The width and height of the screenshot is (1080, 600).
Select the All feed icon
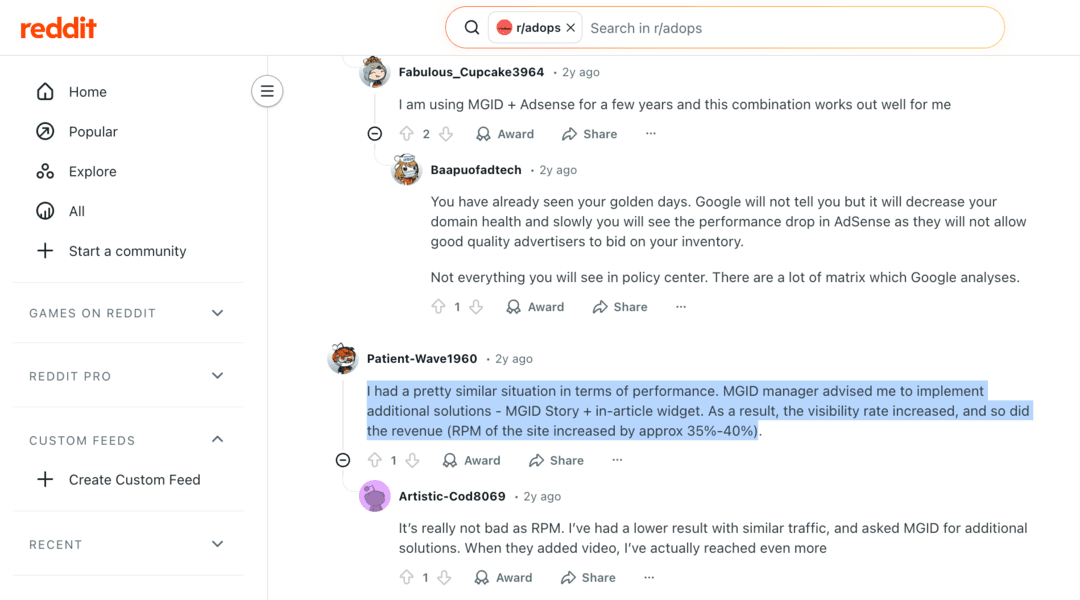tap(45, 211)
